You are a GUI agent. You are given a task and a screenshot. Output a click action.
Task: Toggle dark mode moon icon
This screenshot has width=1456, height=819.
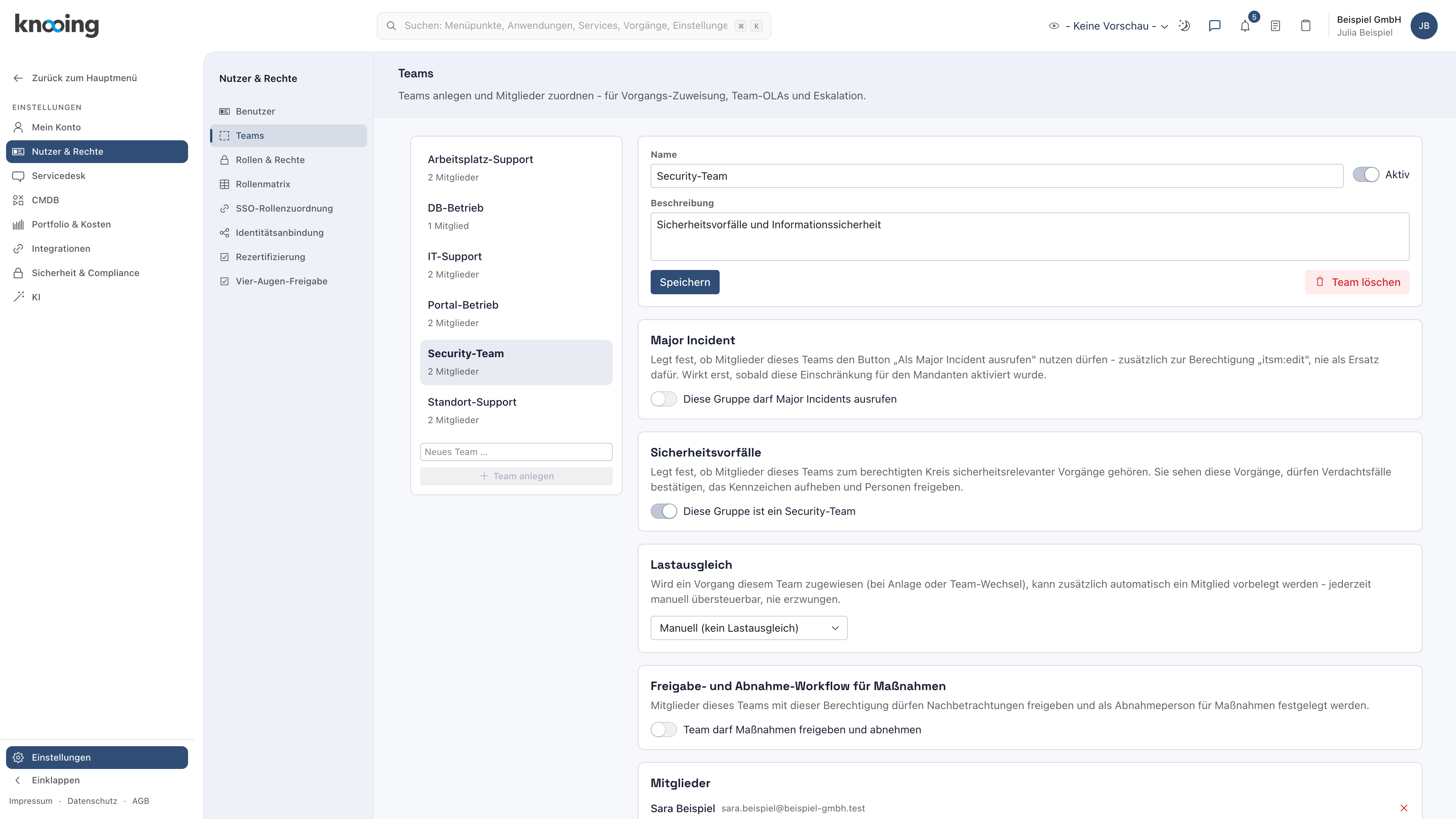pos(1184,25)
